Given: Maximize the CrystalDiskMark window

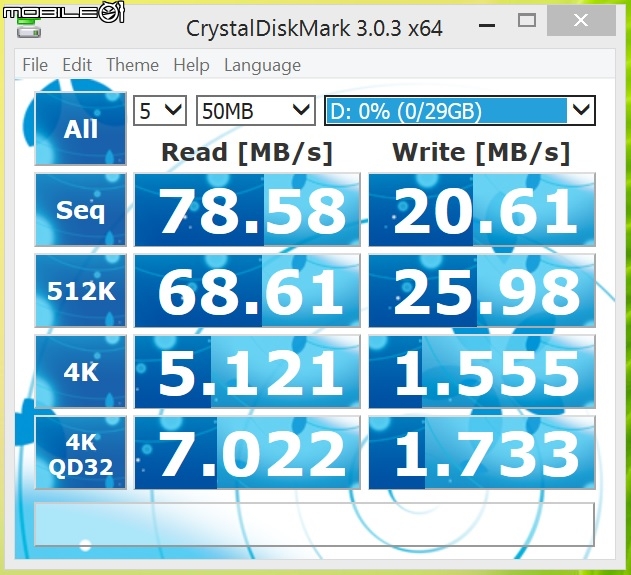Looking at the screenshot, I should tap(527, 20).
